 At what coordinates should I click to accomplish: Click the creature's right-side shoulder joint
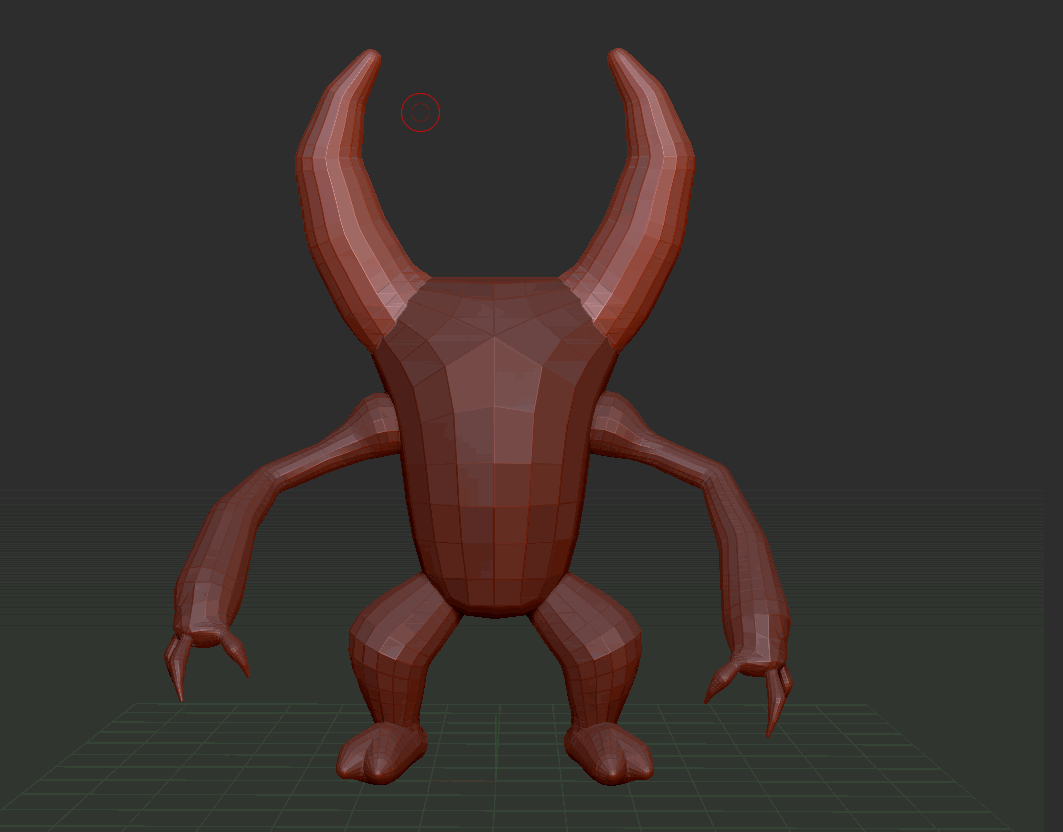coord(610,418)
